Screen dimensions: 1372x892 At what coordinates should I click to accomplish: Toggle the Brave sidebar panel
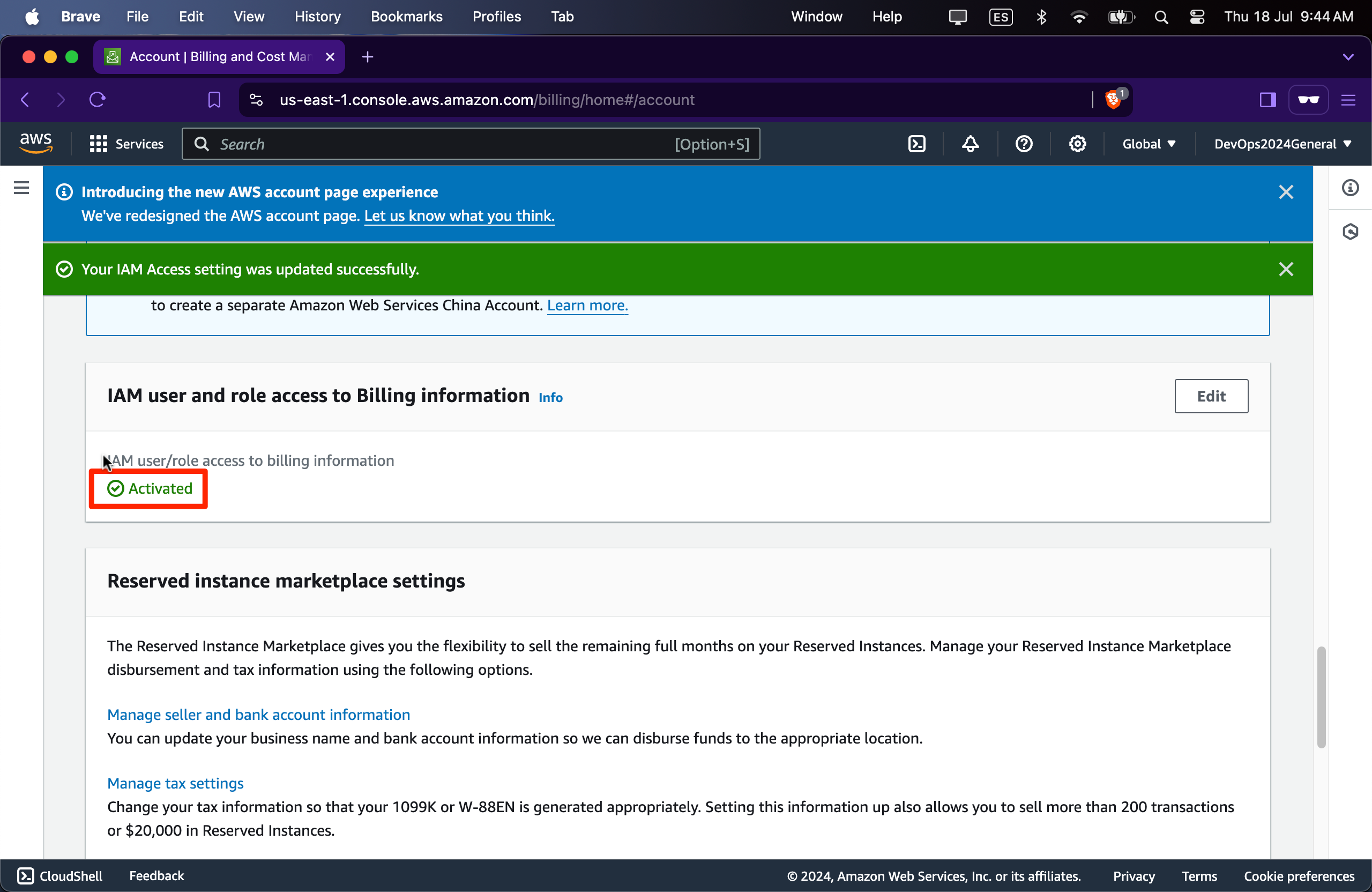click(x=1267, y=100)
